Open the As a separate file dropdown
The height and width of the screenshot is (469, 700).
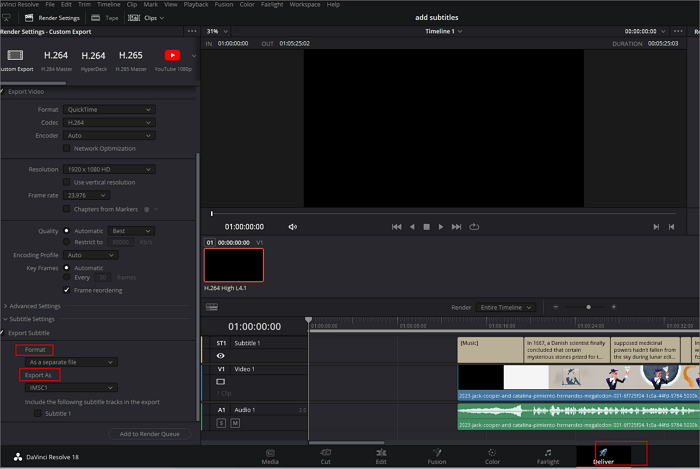(x=71, y=362)
